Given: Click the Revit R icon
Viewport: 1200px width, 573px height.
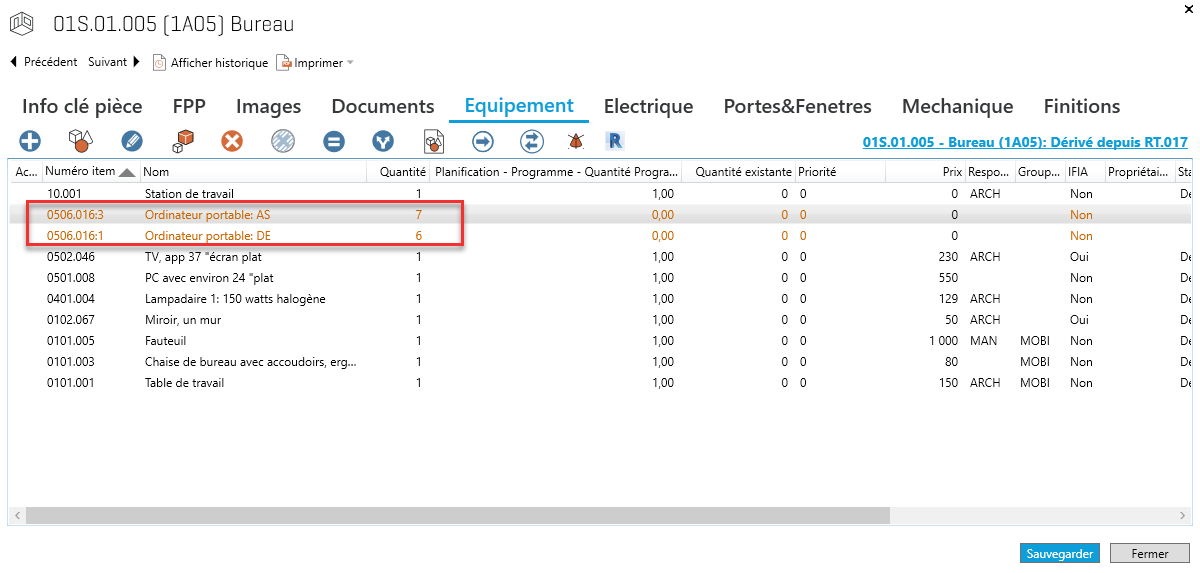Looking at the screenshot, I should (615, 141).
